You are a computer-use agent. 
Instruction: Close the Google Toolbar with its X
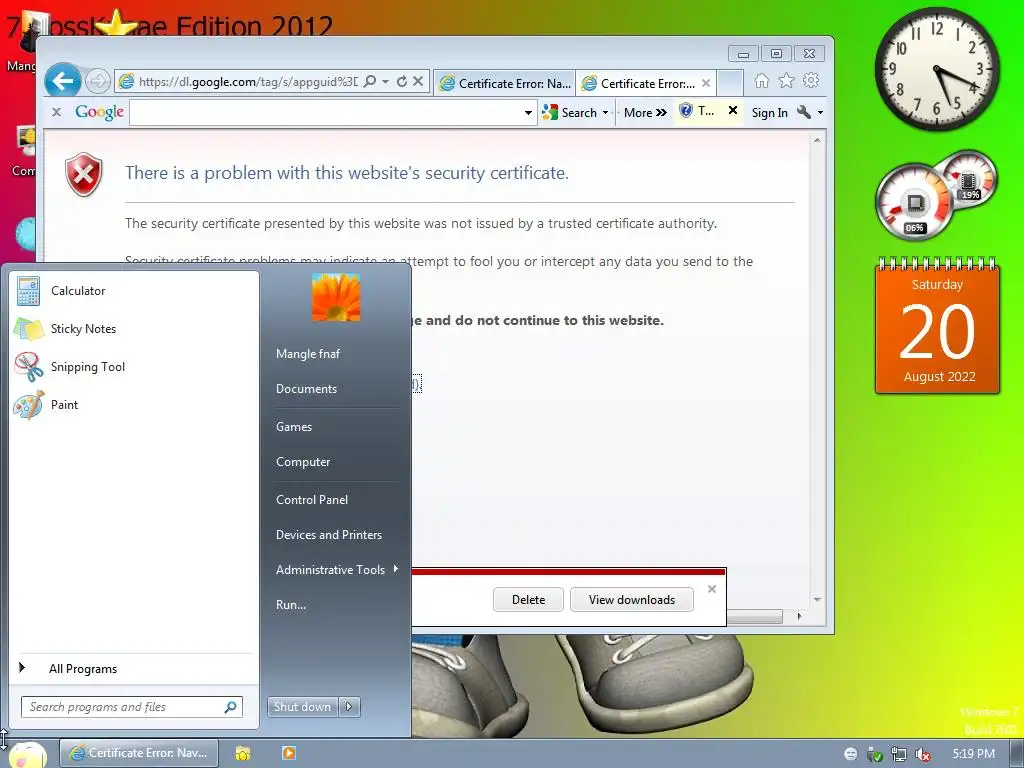pyautogui.click(x=57, y=112)
